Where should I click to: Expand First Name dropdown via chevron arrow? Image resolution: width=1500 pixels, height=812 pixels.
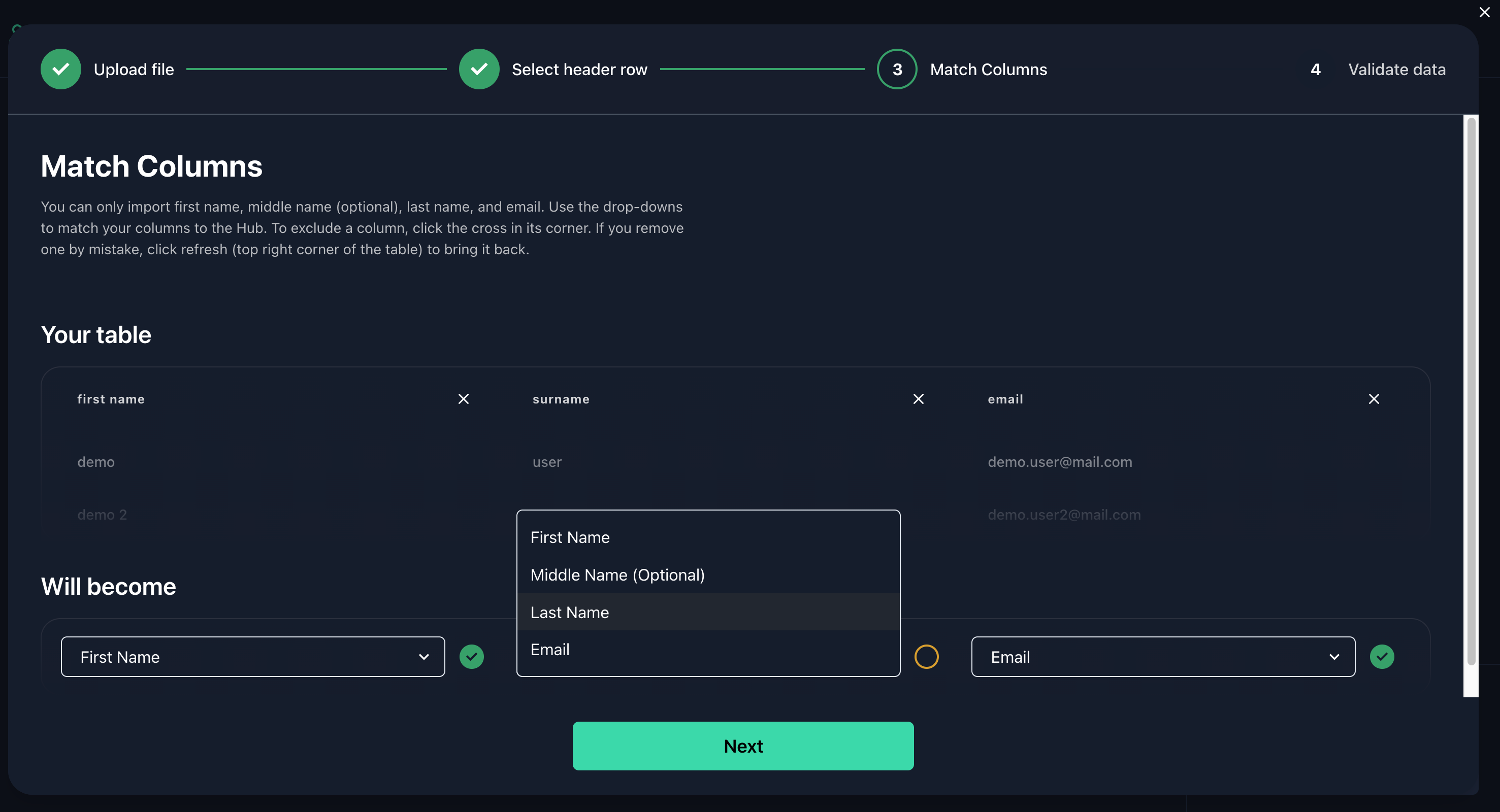tap(424, 657)
